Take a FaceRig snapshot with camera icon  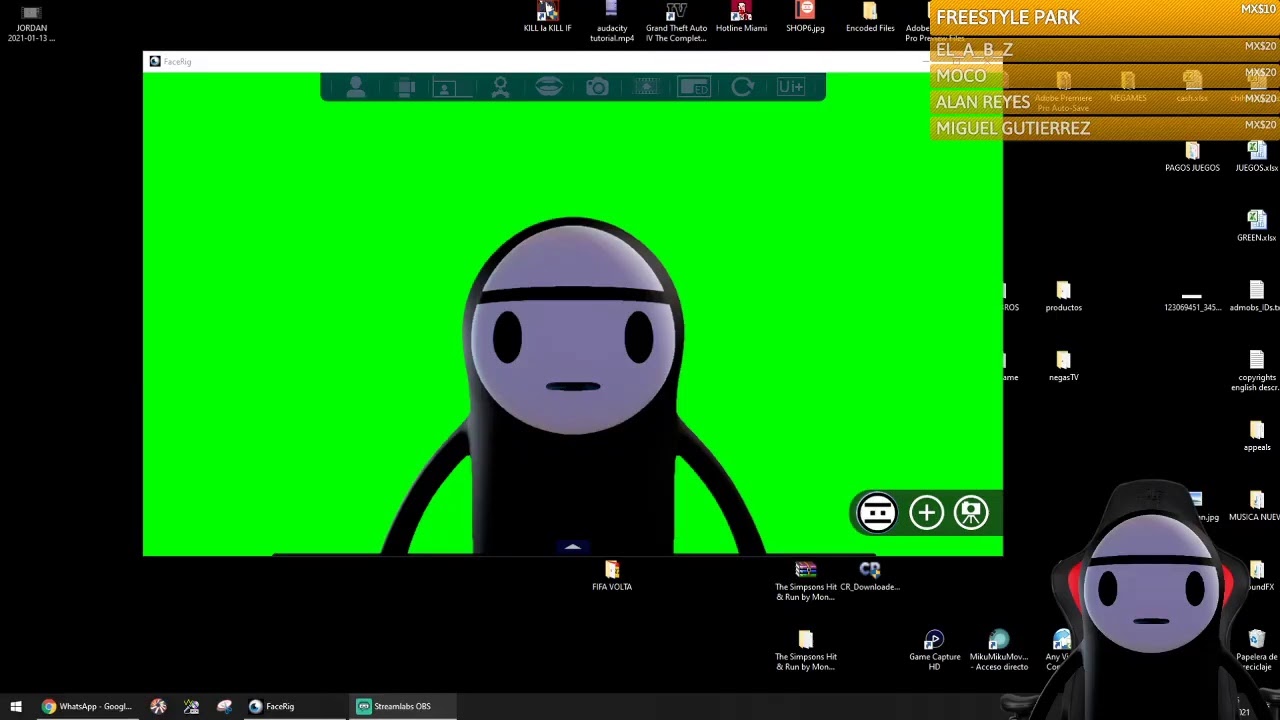(597, 88)
